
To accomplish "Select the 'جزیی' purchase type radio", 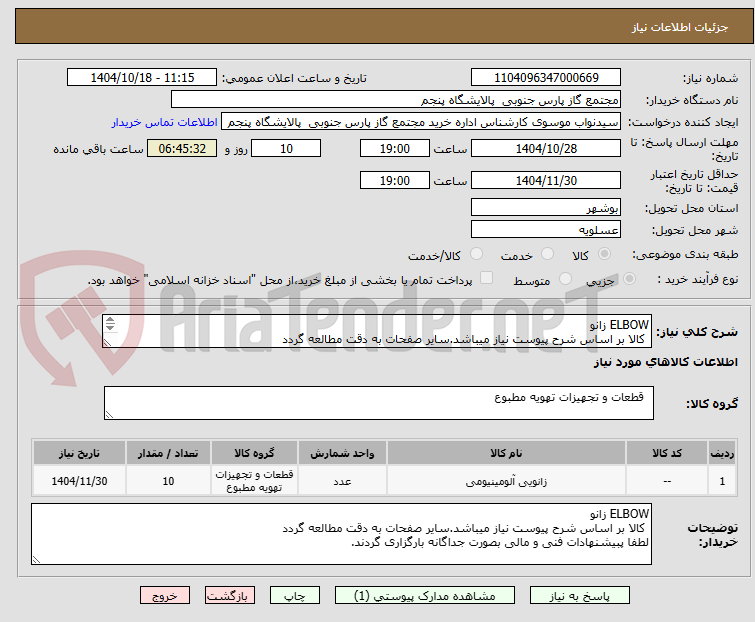I will (629, 279).
